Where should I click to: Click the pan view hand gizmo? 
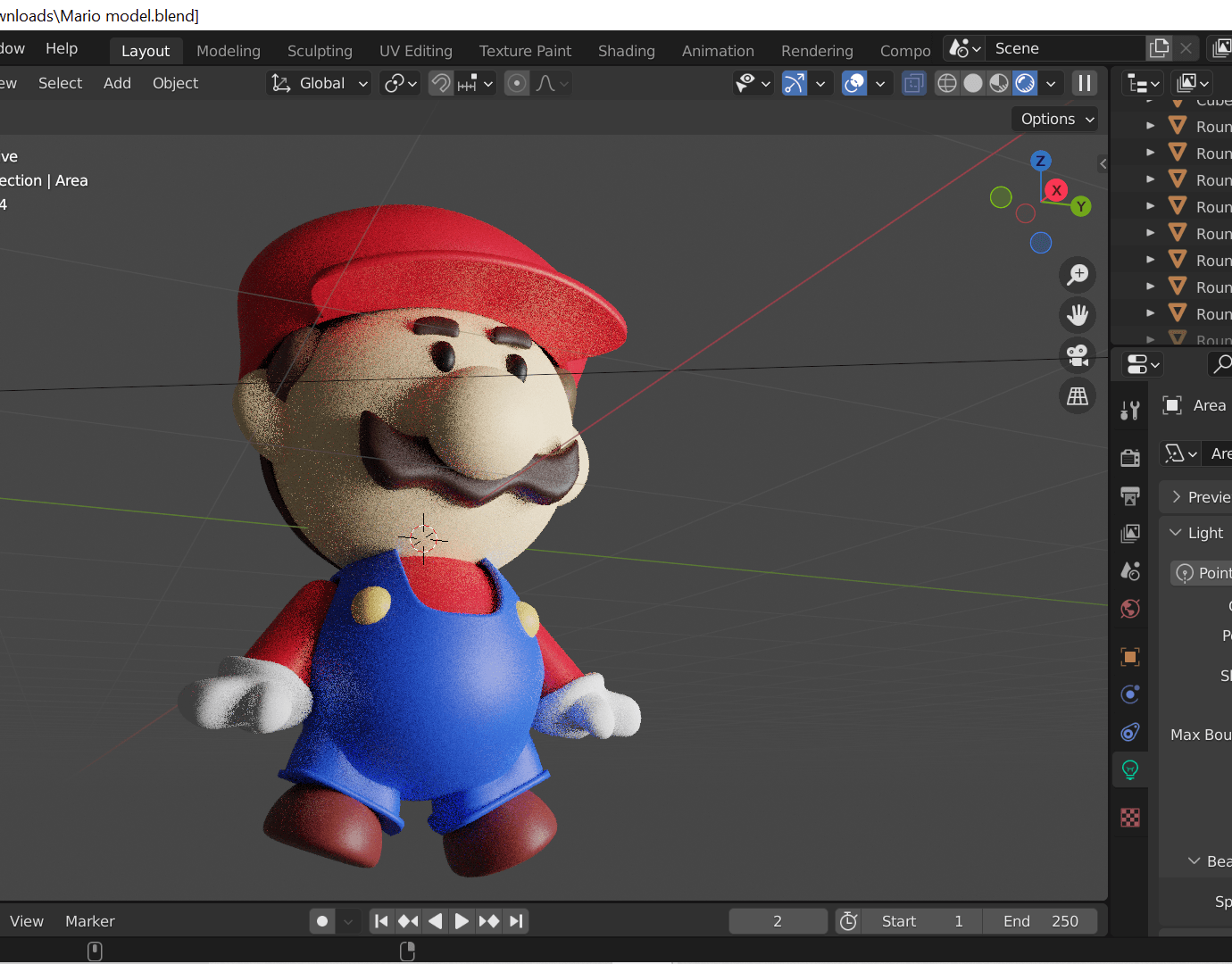(1078, 315)
